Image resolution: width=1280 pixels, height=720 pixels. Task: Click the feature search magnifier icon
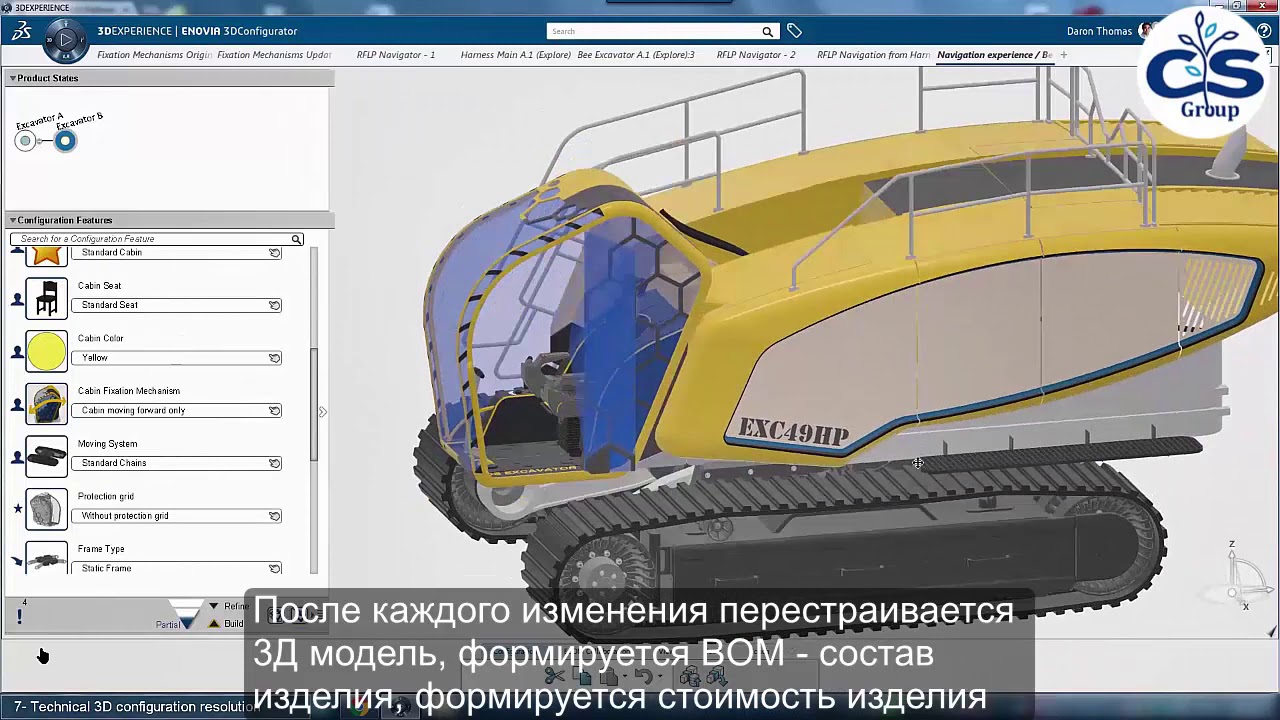click(x=296, y=239)
